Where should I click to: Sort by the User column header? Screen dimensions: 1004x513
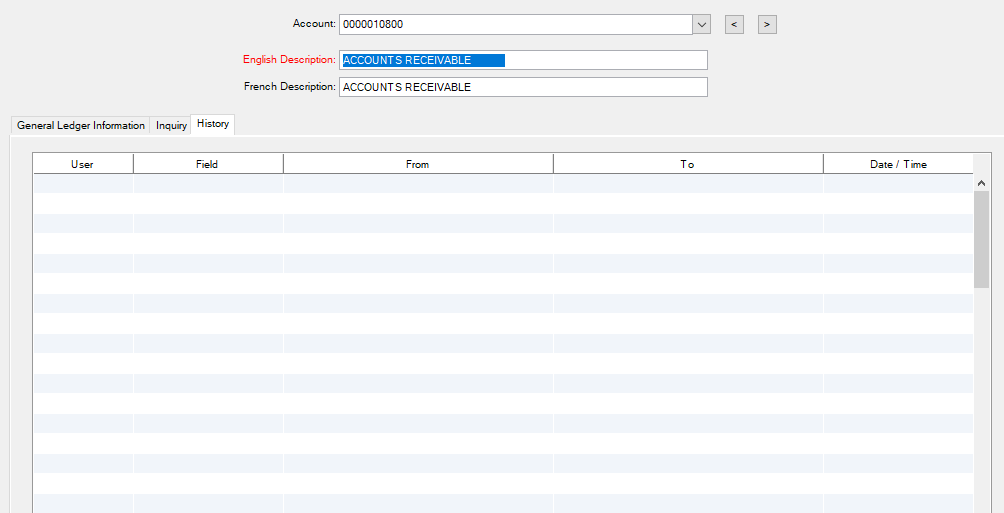pyautogui.click(x=83, y=164)
